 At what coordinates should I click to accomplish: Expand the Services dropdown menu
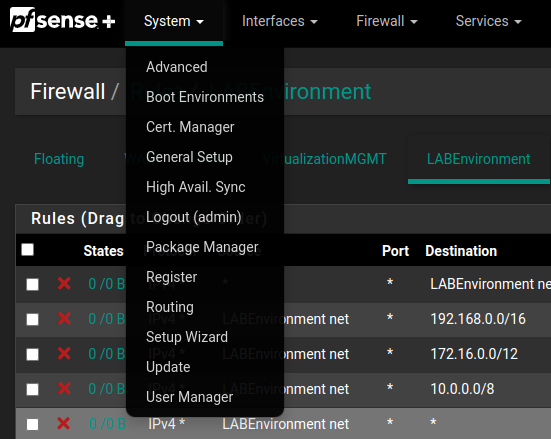[x=488, y=21]
